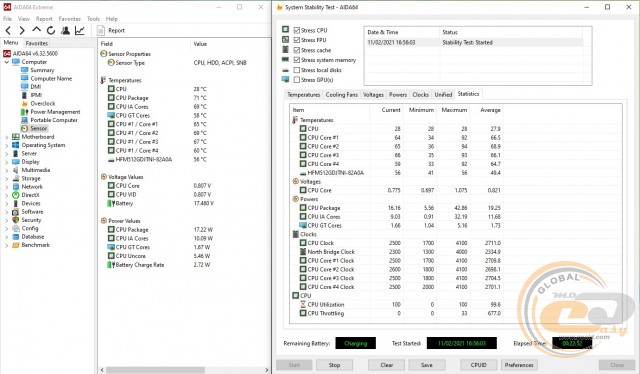Select DMI tree item

pyautogui.click(x=36, y=87)
